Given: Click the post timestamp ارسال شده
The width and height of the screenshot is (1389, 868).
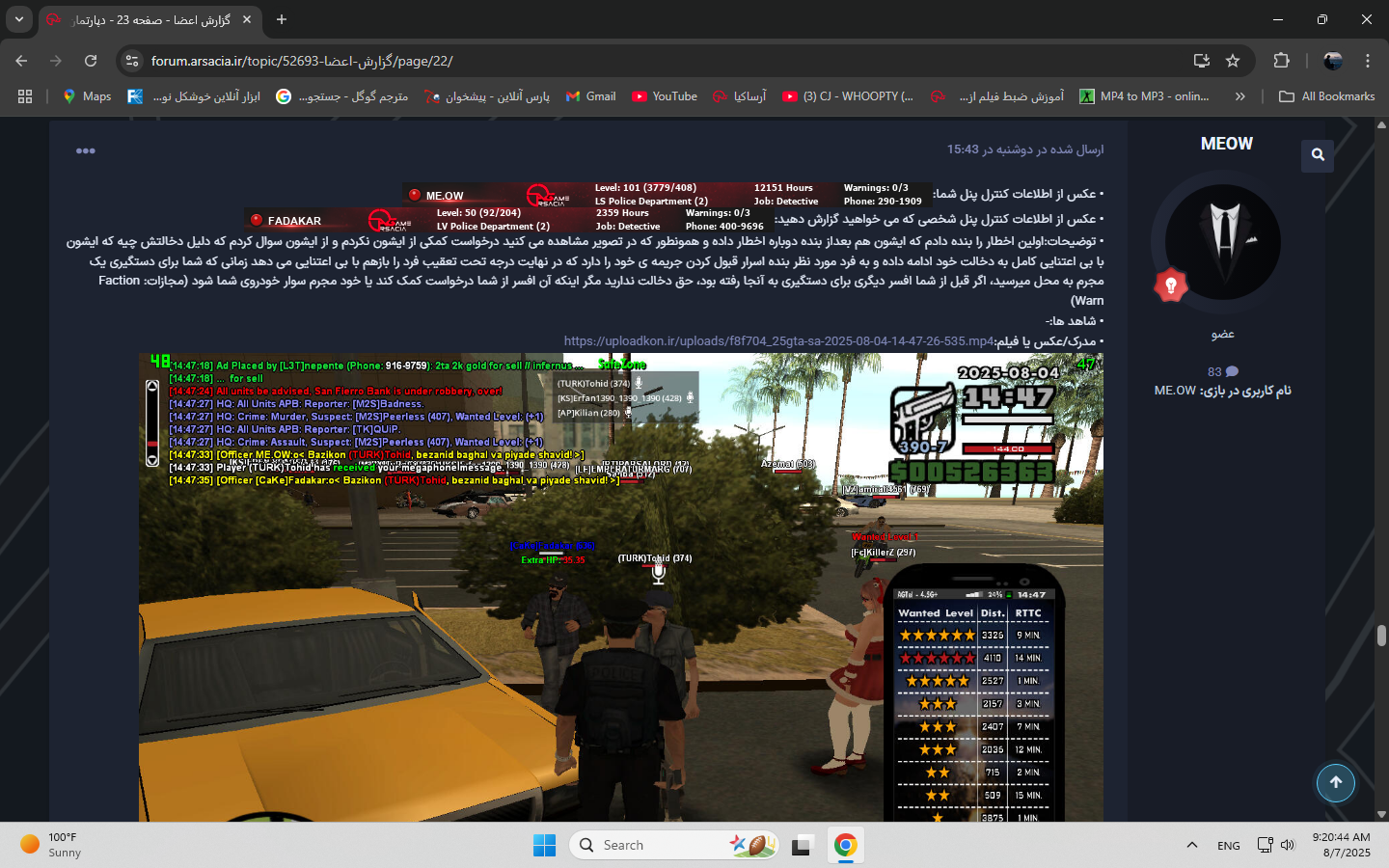Looking at the screenshot, I should point(1024,149).
